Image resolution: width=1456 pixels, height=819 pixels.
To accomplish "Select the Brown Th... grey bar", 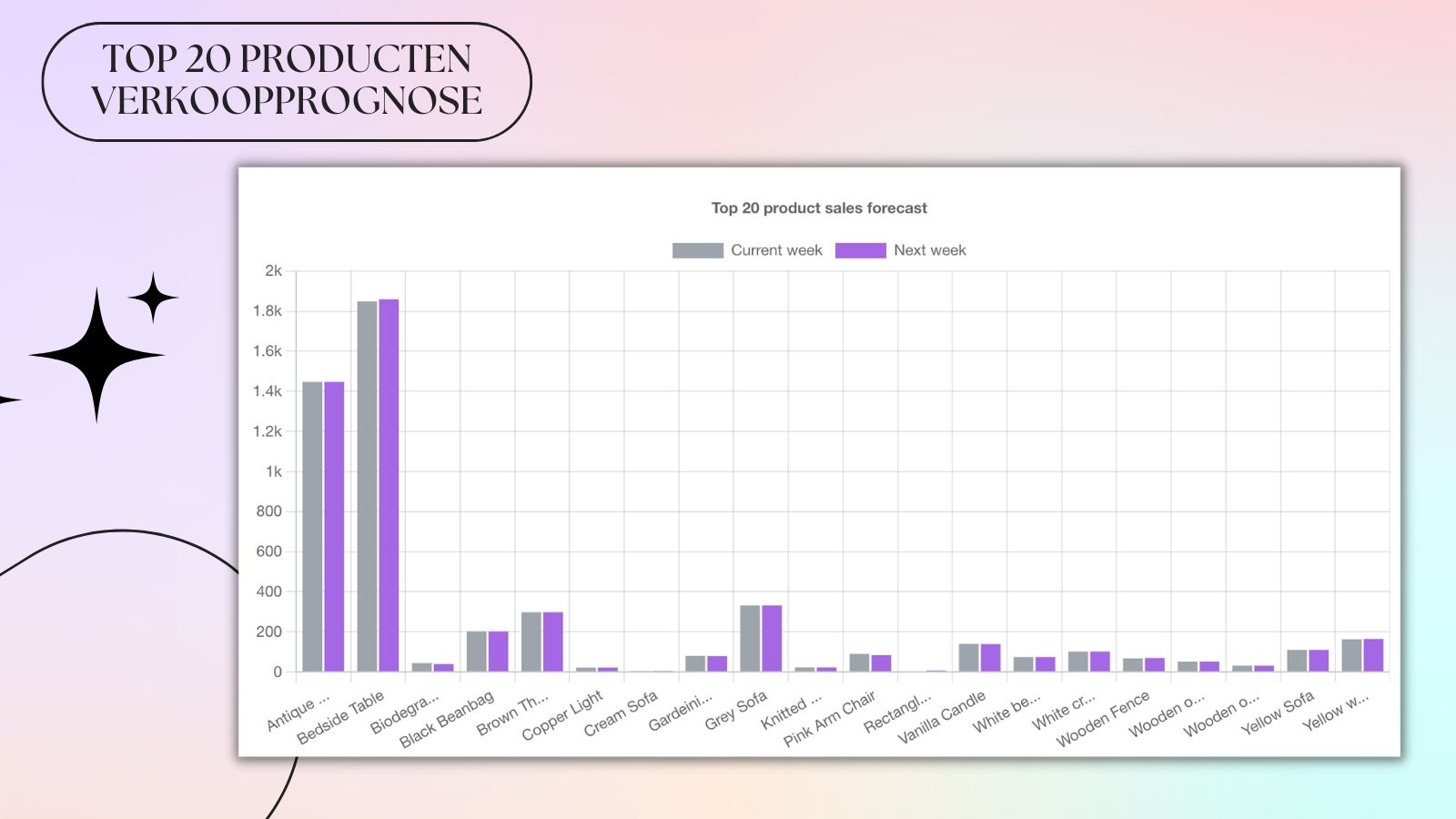I will 531,642.
